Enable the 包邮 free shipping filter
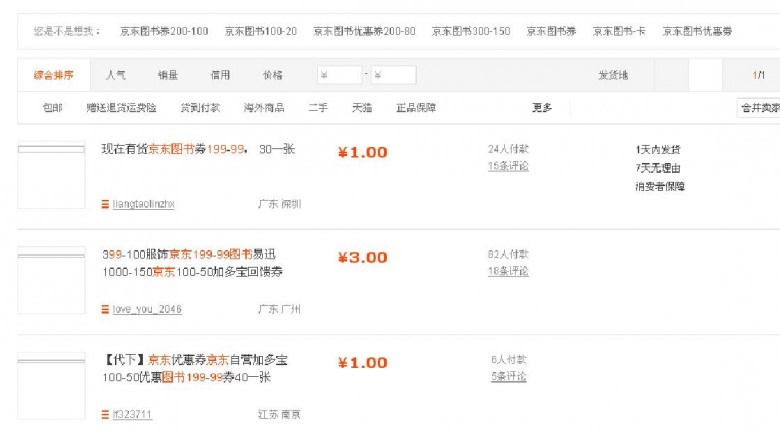 (x=52, y=108)
